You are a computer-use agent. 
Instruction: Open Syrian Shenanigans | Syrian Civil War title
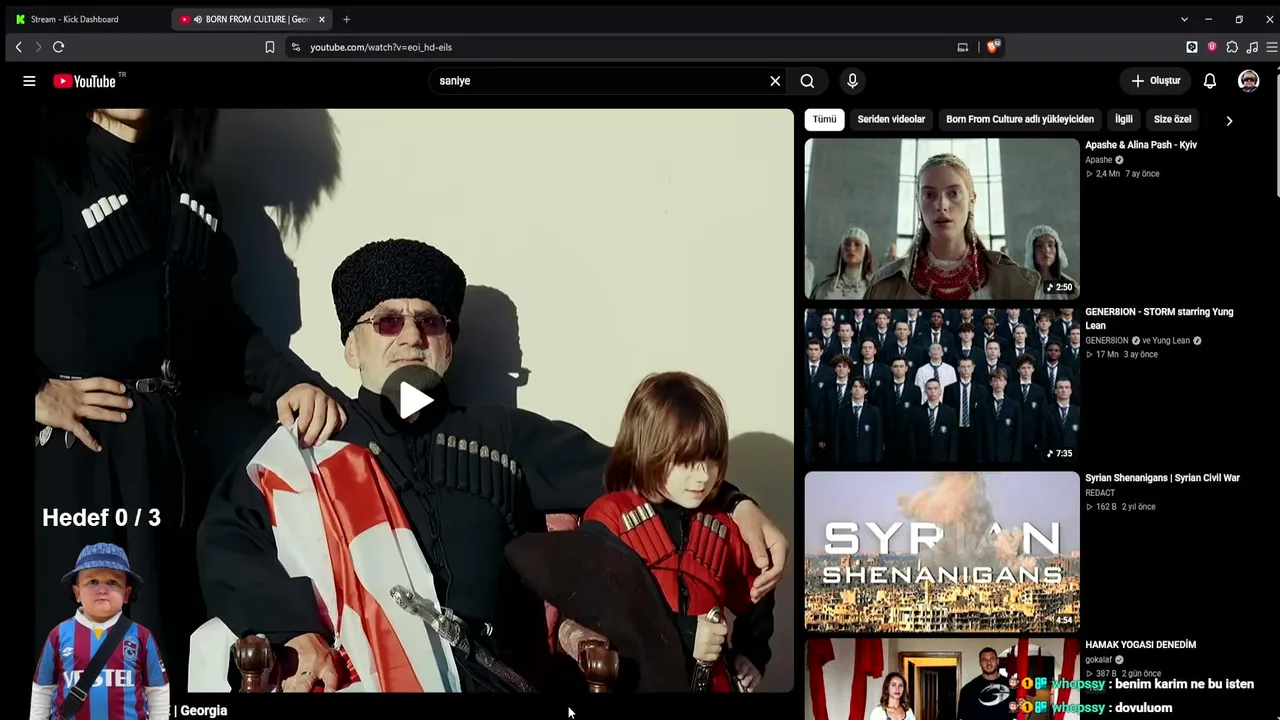click(x=1162, y=478)
